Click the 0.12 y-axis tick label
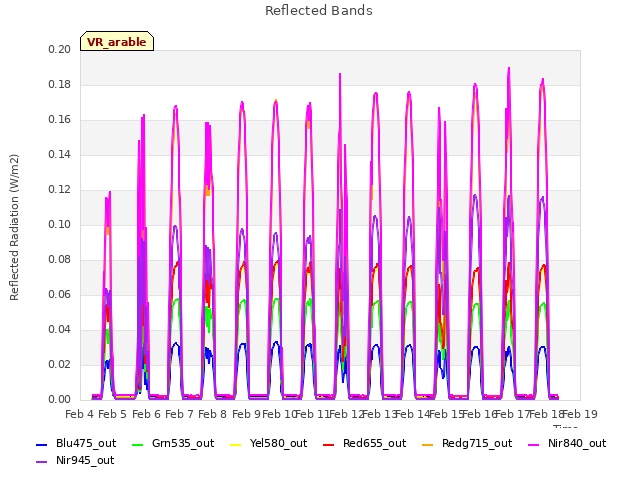This screenshot has height=480, width=640. coord(60,189)
